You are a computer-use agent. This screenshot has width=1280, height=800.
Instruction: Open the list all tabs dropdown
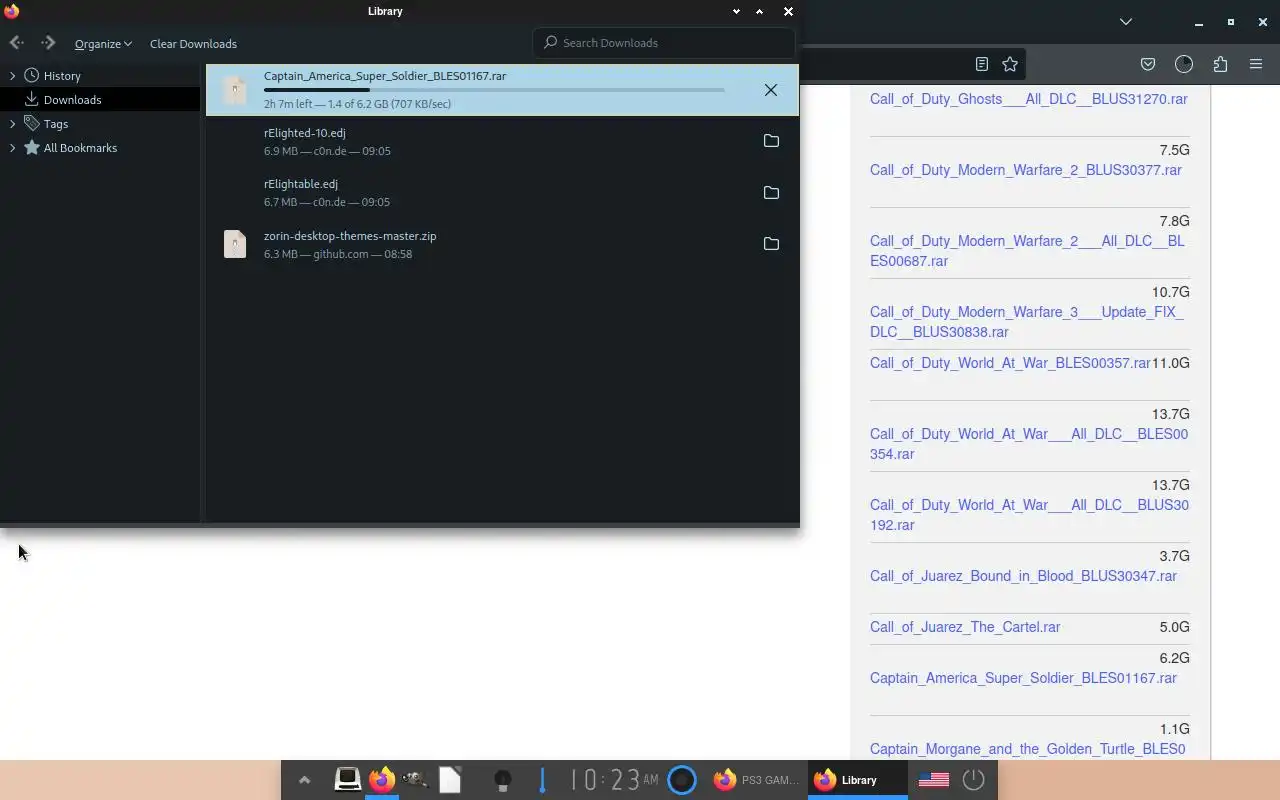click(1126, 21)
